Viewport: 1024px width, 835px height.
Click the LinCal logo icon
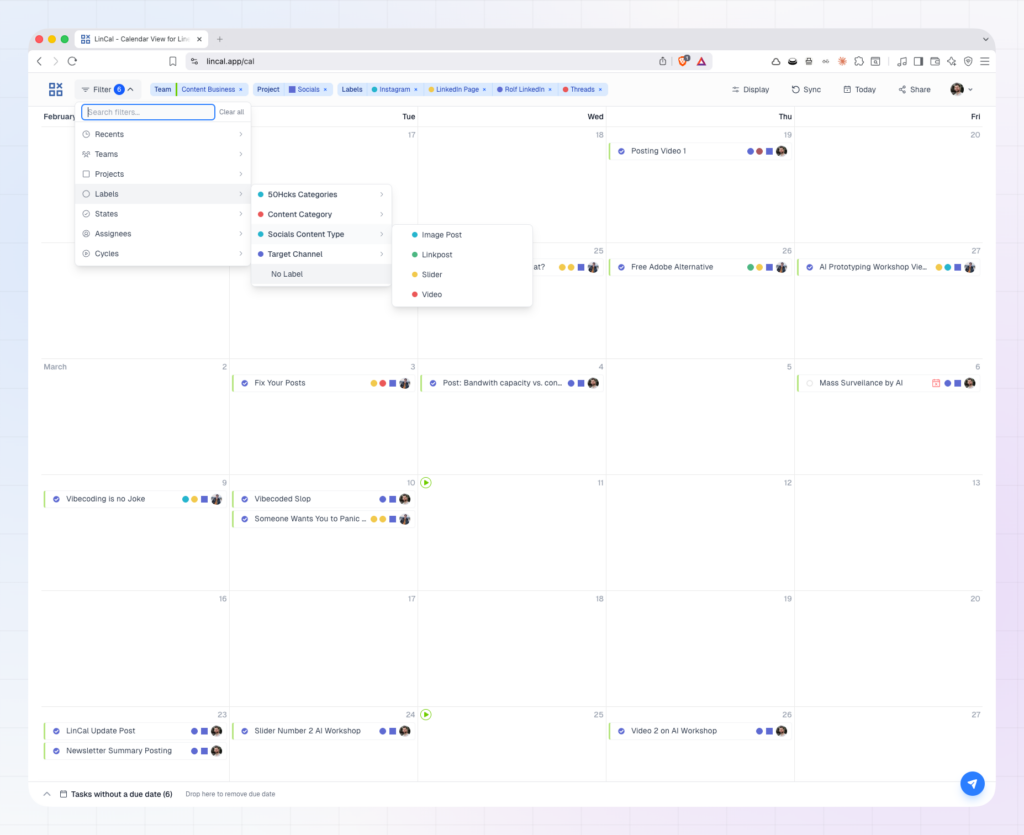click(x=56, y=90)
